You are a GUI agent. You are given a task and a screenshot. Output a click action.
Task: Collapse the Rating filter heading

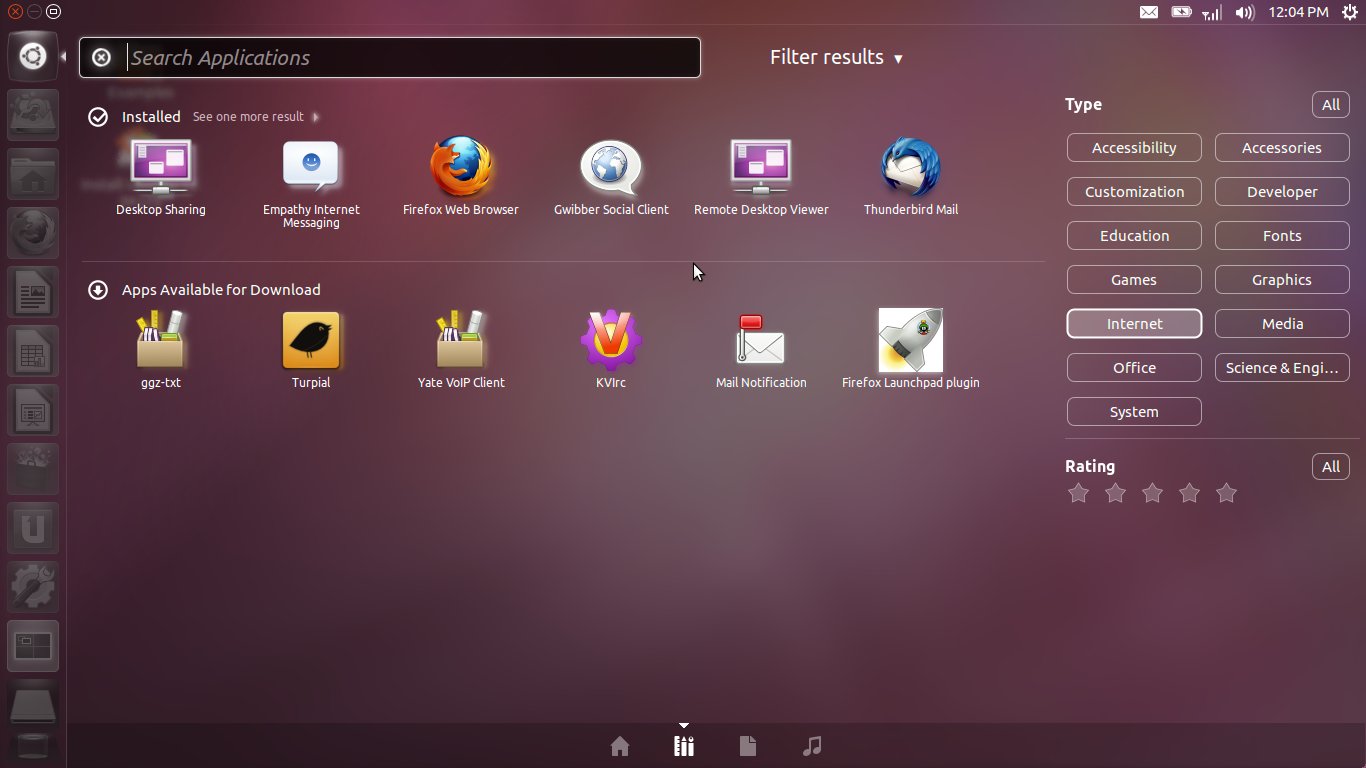pos(1090,466)
